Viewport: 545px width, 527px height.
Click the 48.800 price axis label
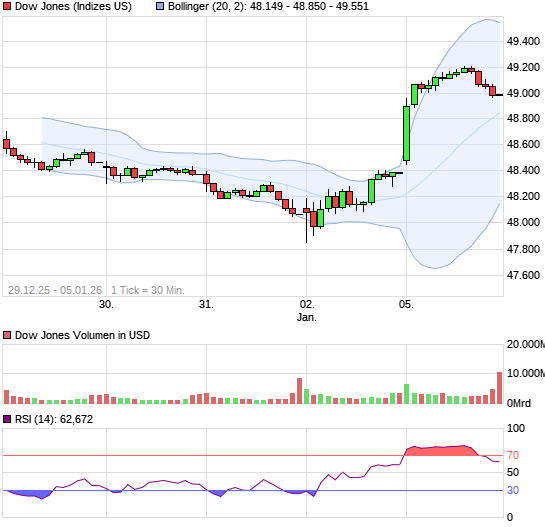click(x=523, y=118)
